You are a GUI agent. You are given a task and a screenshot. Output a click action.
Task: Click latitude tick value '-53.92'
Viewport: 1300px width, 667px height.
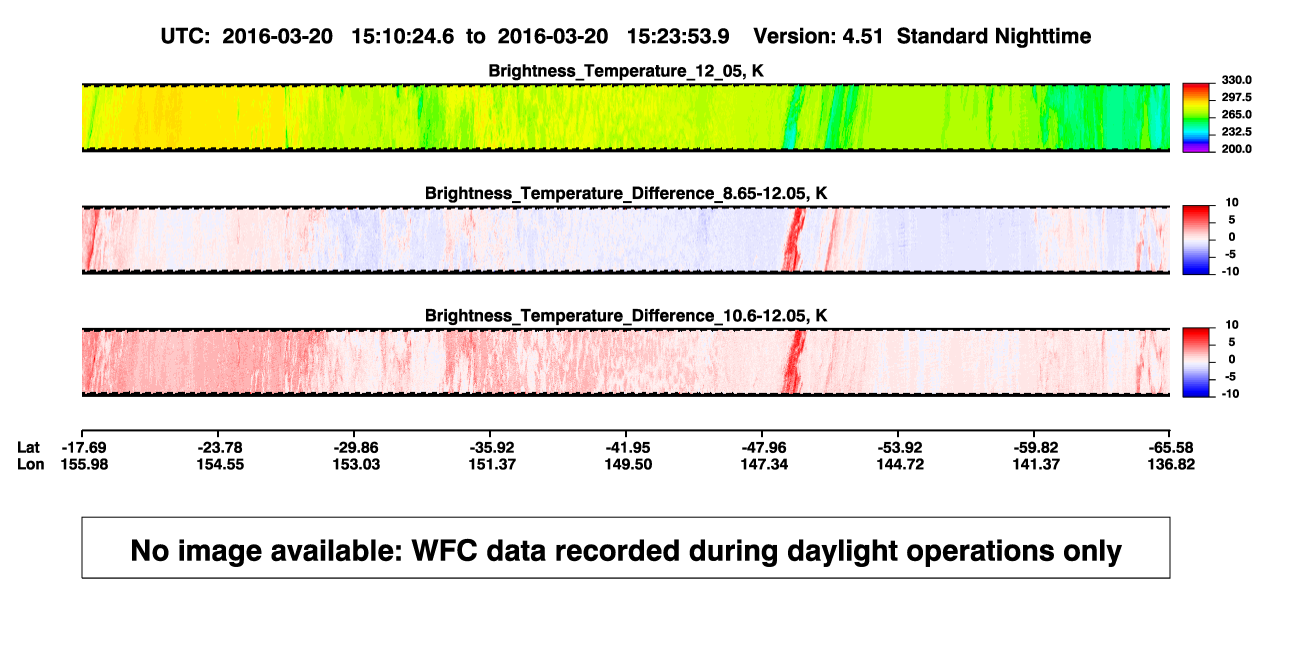coord(899,447)
